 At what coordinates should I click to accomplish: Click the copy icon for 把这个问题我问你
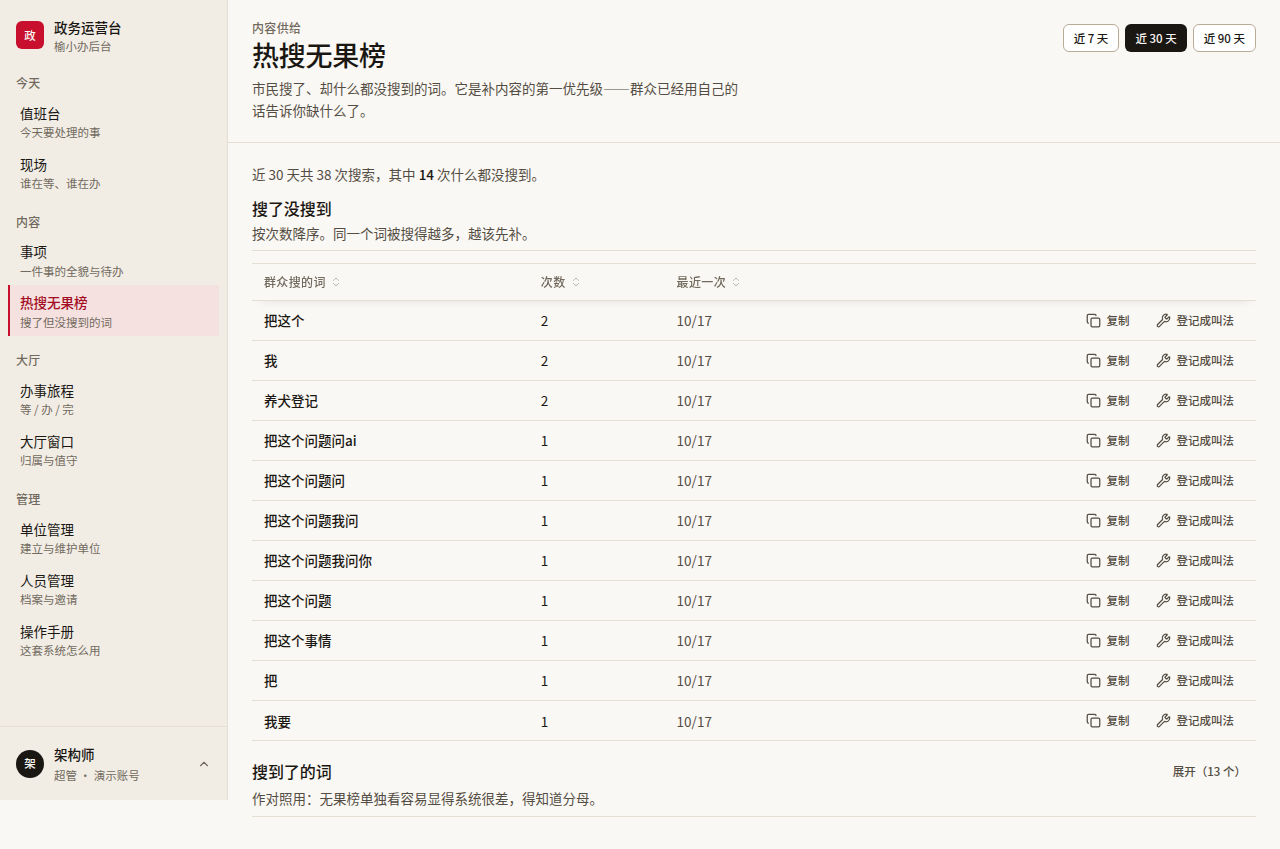pos(1093,561)
